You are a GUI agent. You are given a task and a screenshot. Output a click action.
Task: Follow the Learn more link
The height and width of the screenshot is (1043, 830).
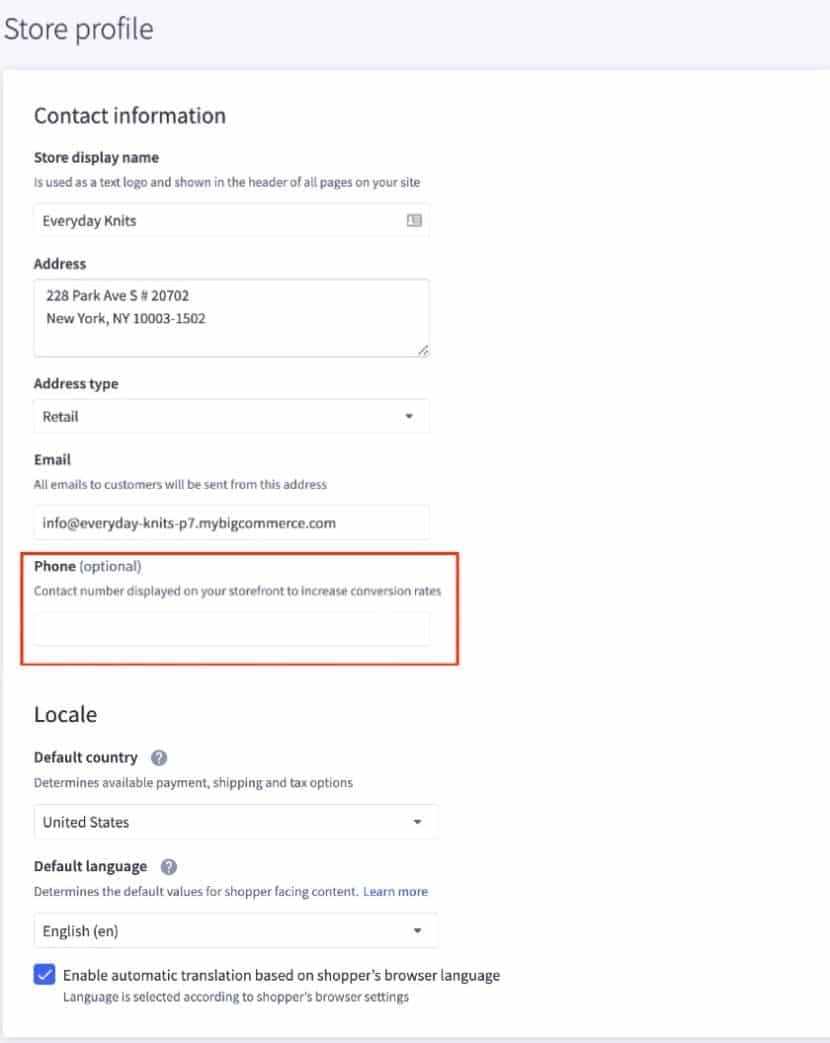pyautogui.click(x=395, y=891)
